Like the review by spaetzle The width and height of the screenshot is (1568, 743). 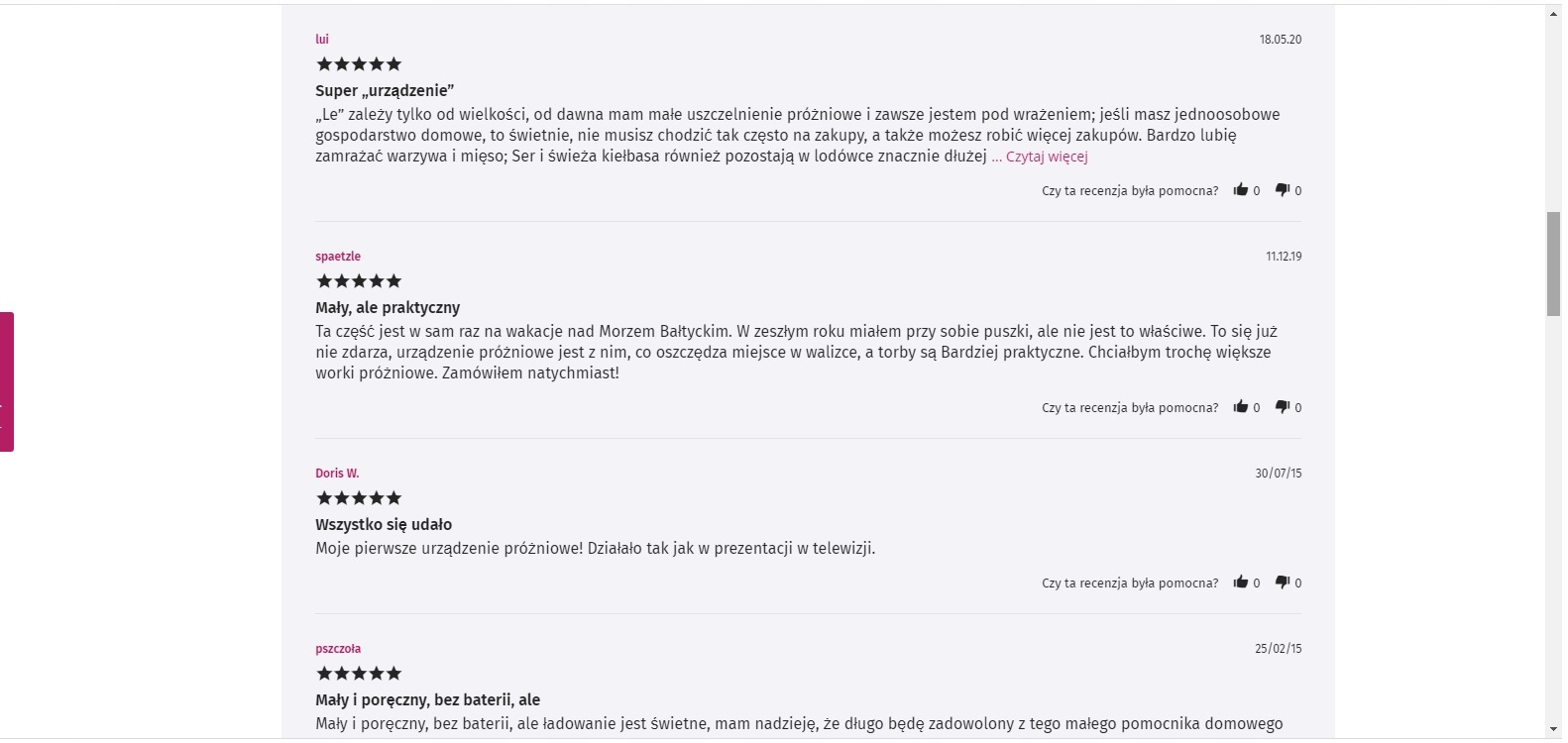point(1240,407)
